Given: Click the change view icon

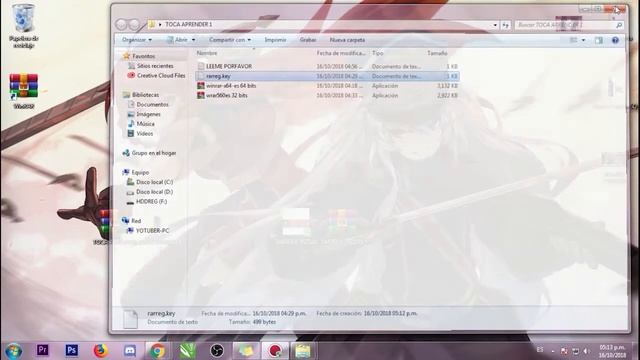Looking at the screenshot, I should coord(573,40).
